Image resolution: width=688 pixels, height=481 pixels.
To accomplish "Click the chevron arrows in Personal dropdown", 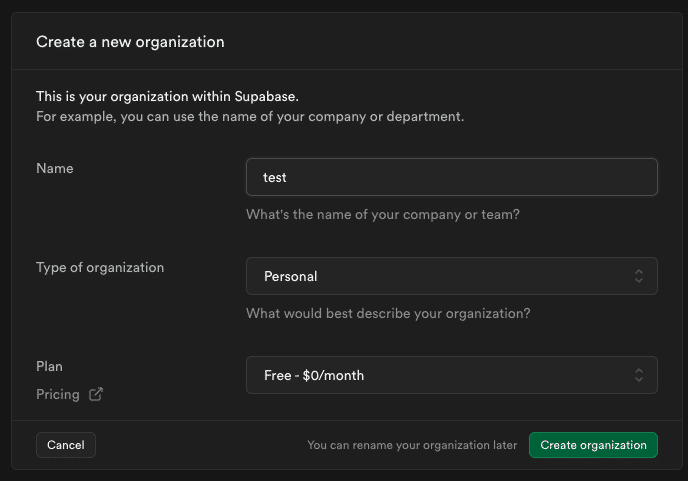I will 639,276.
